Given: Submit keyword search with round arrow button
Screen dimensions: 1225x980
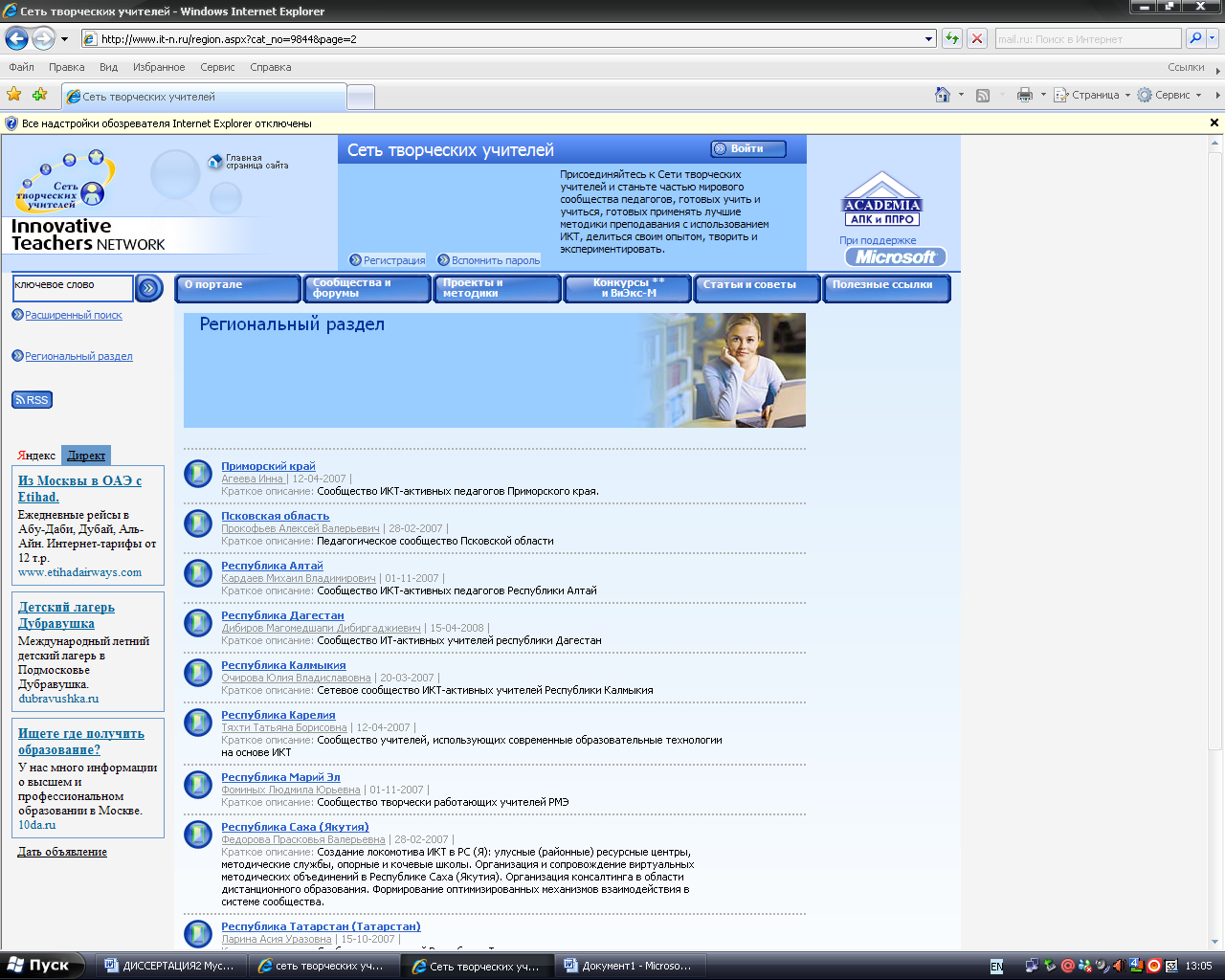Looking at the screenshot, I should point(149,288).
